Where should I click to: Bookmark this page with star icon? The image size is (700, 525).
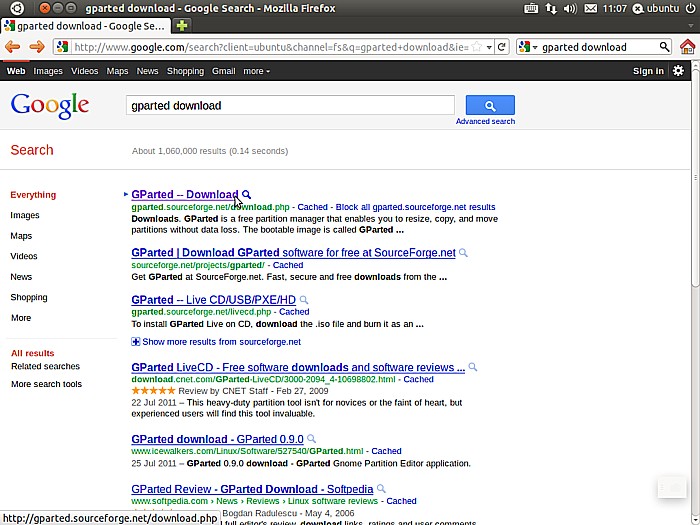pyautogui.click(x=477, y=47)
